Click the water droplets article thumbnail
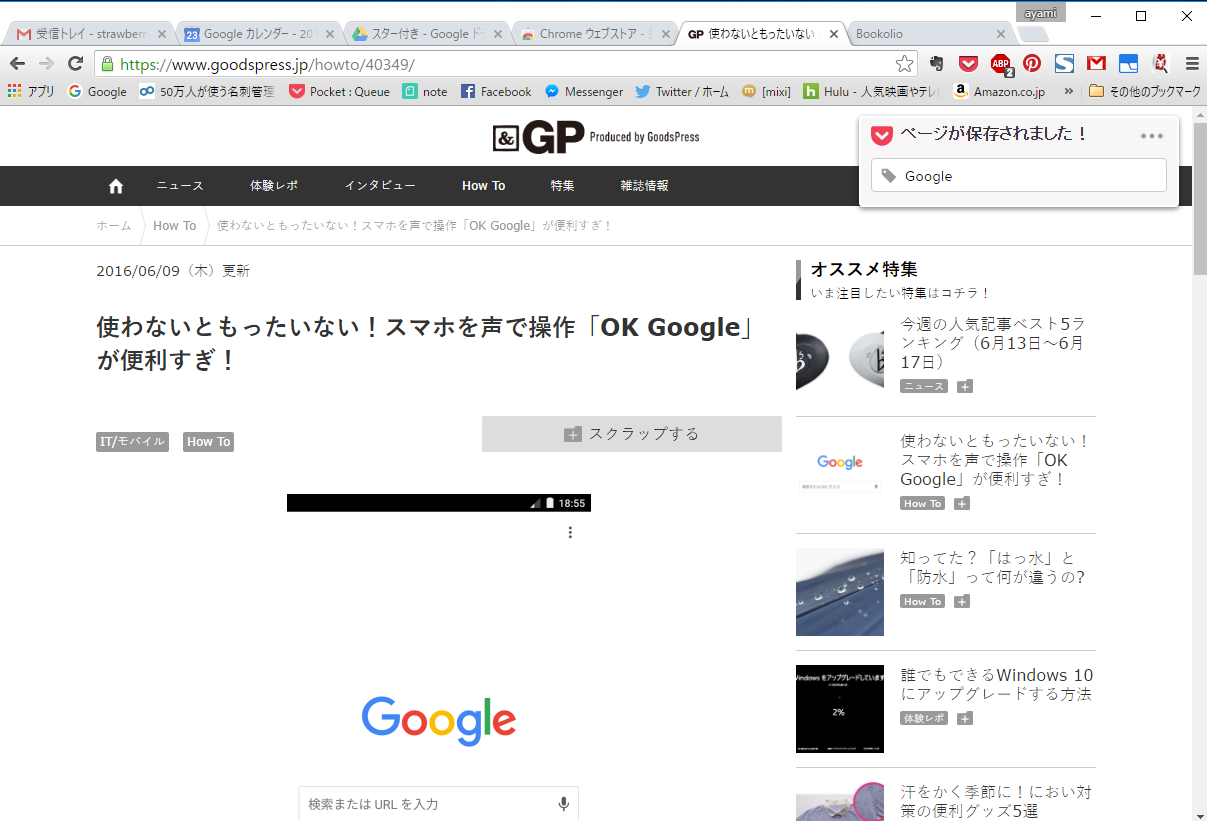Screen dimensions: 1207x821 [x=839, y=592]
